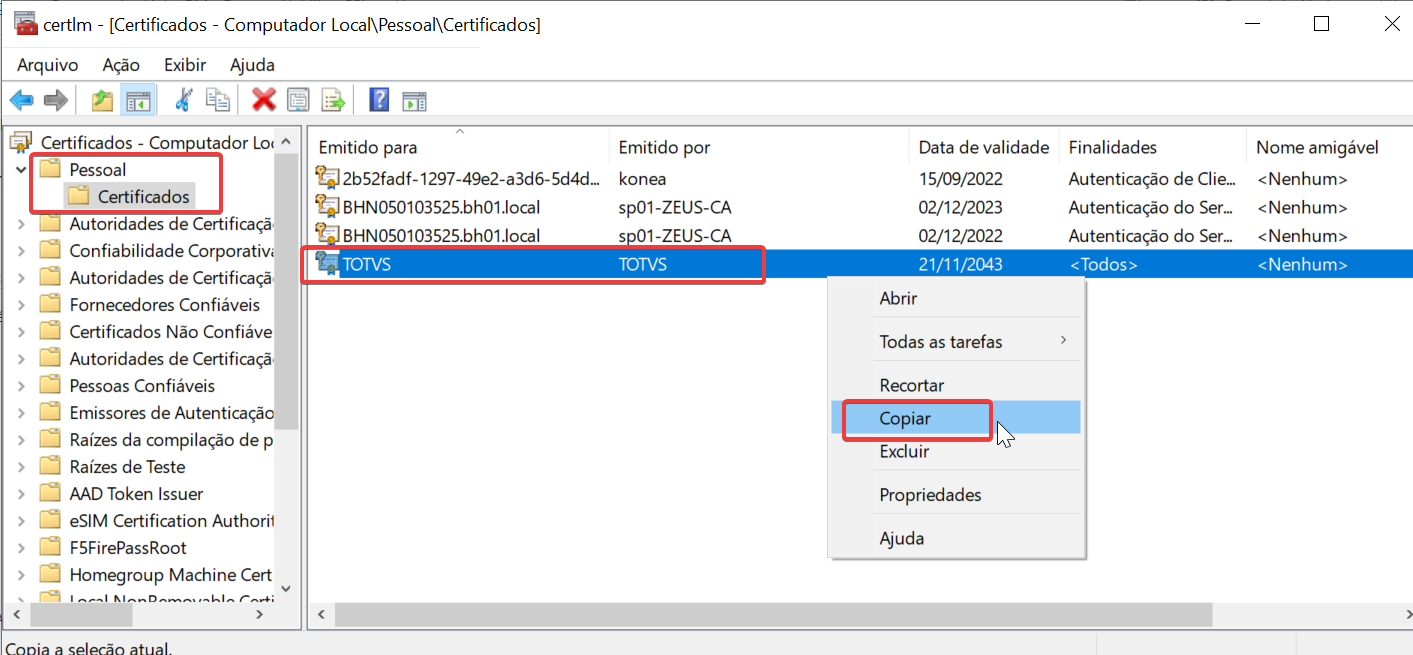The width and height of the screenshot is (1413, 655).
Task: Click the Raízes de Teste folder icon
Action: 50,467
